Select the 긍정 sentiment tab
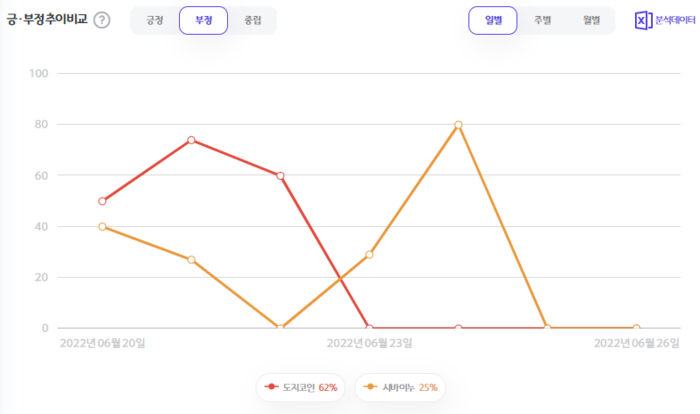 [x=155, y=20]
